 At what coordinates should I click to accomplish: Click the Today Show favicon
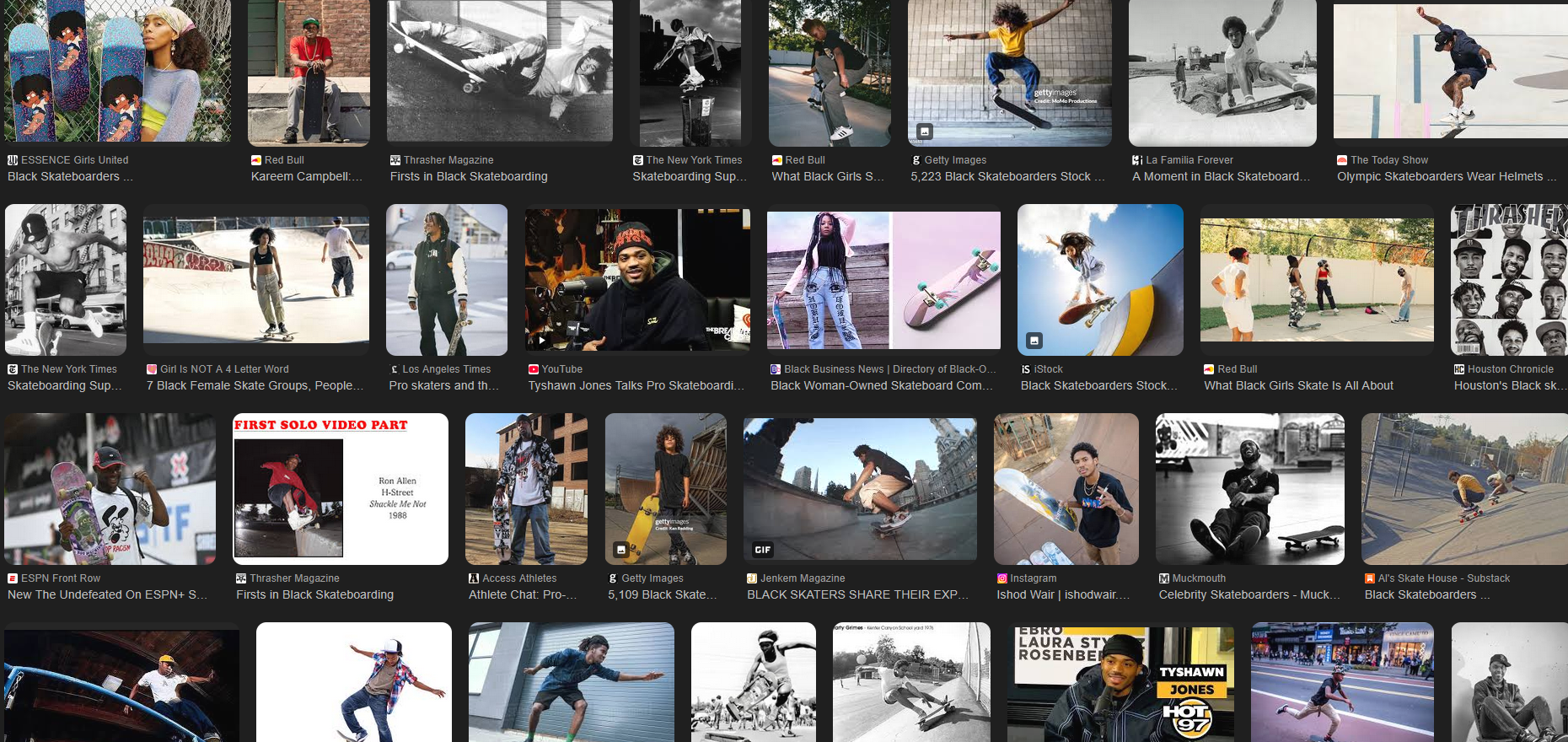(1342, 160)
